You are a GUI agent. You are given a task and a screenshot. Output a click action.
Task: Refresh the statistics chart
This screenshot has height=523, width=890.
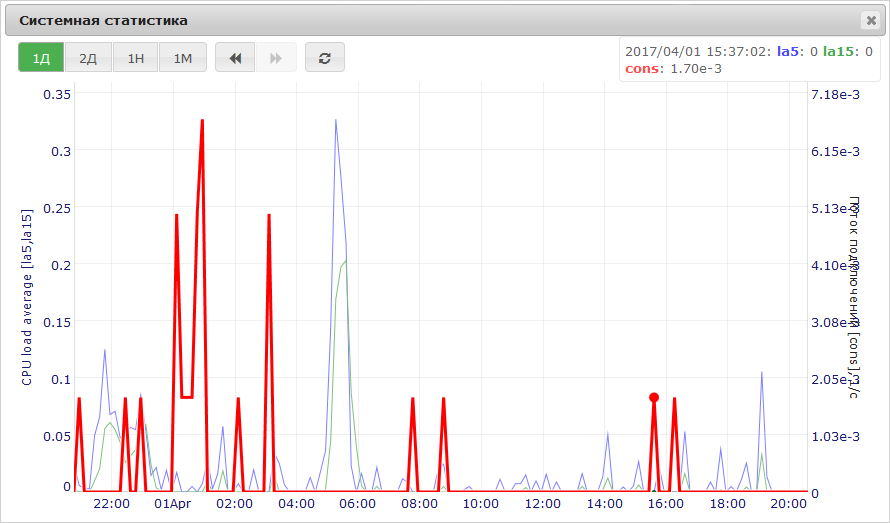click(324, 58)
